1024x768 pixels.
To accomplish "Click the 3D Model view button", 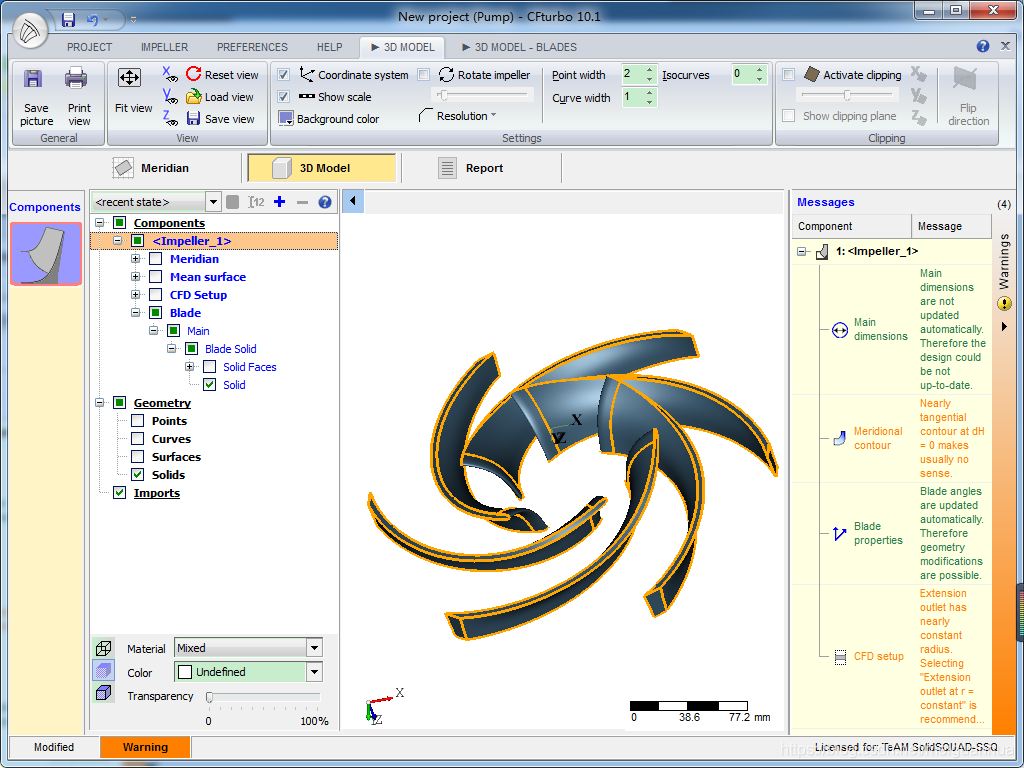I will tap(322, 168).
